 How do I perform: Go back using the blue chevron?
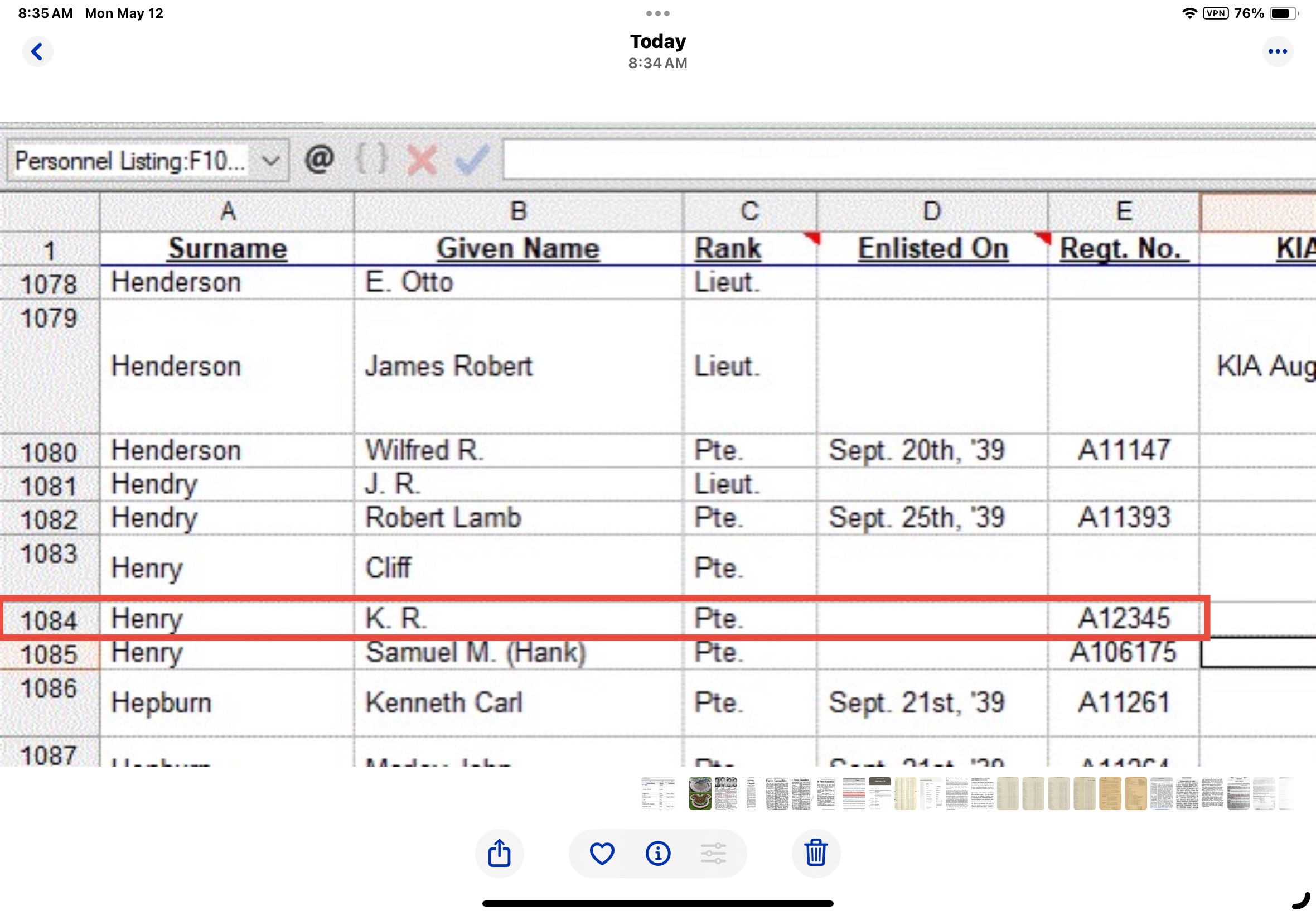(37, 51)
